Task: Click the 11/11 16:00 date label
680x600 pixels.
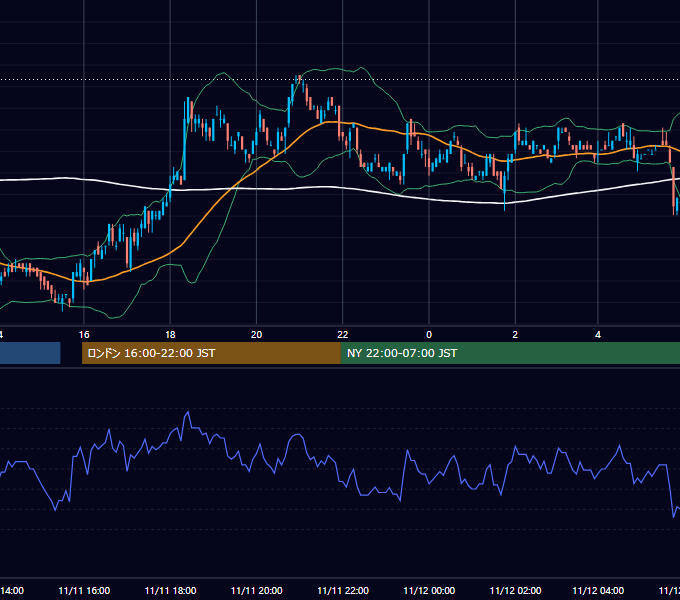Action: [84, 590]
